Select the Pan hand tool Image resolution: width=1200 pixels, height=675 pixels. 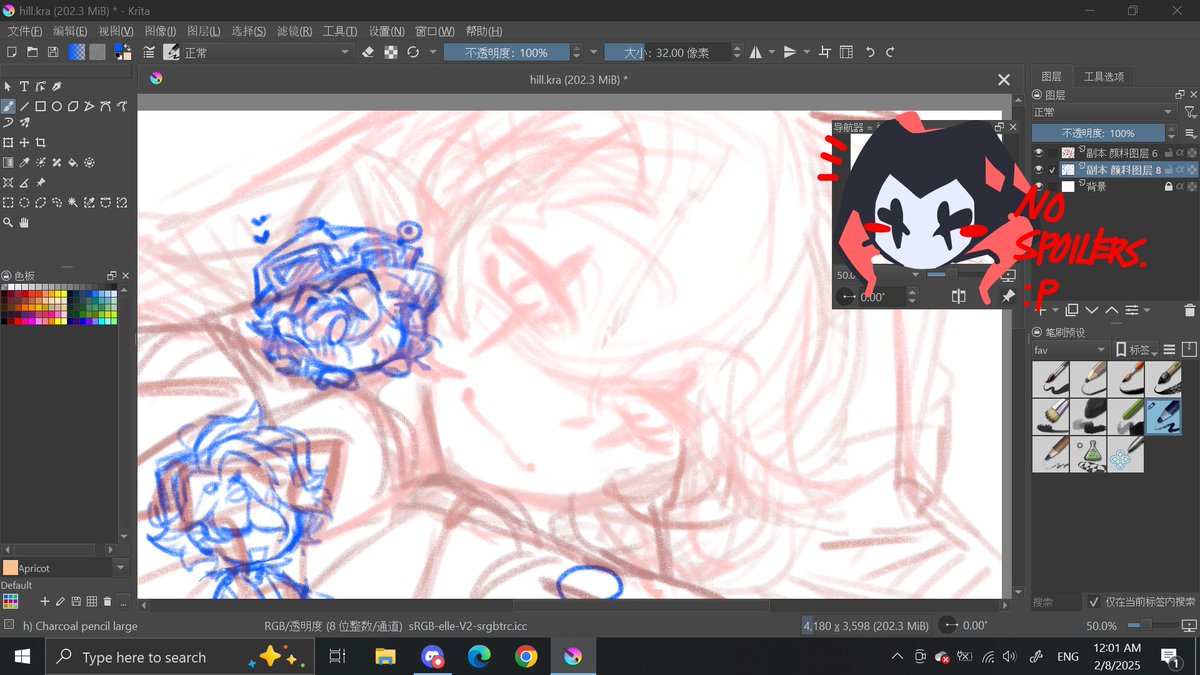(x=24, y=222)
